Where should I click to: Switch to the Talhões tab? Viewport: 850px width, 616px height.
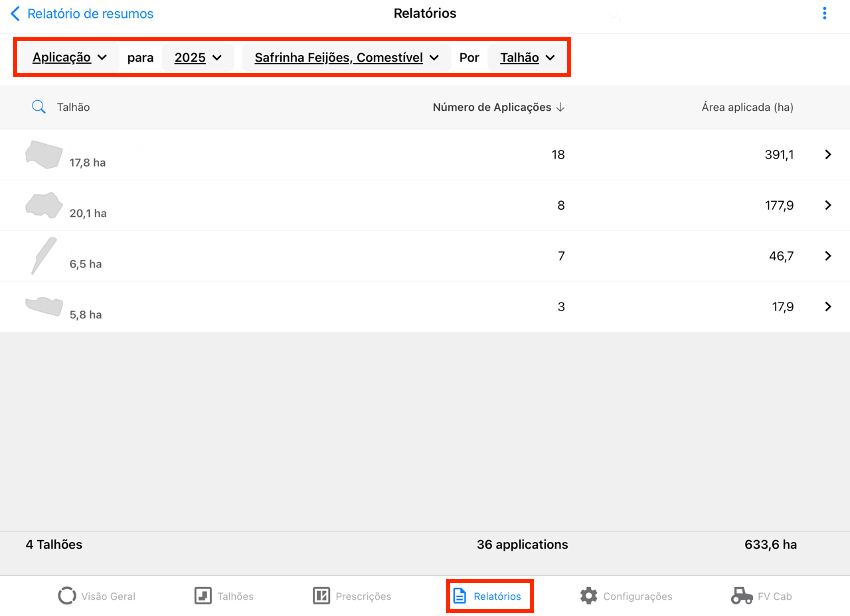tap(203, 596)
